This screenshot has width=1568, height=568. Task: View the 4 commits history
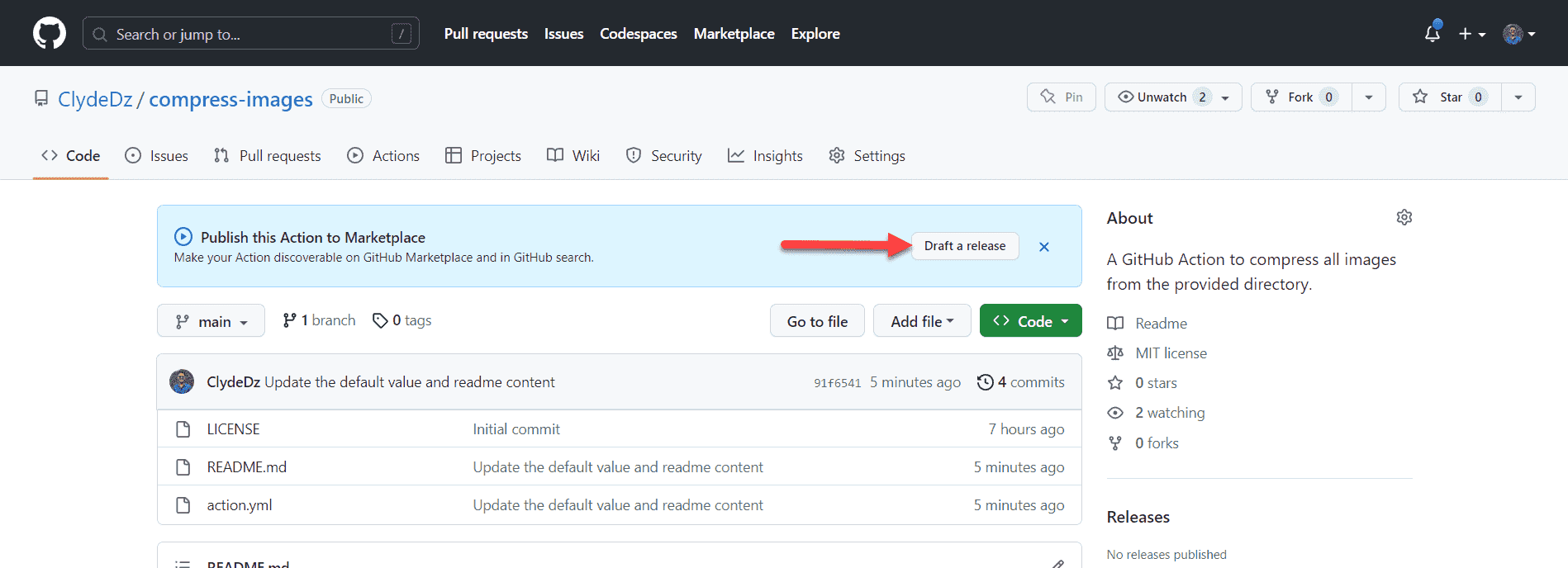point(1021,382)
